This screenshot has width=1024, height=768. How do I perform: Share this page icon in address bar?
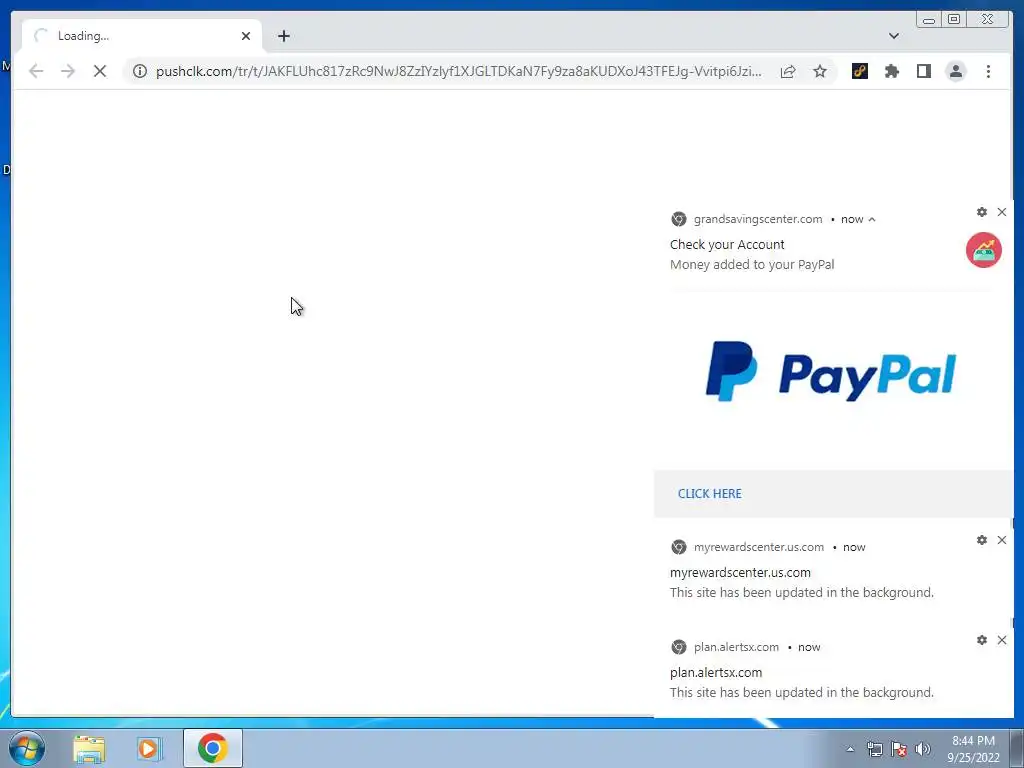788,72
